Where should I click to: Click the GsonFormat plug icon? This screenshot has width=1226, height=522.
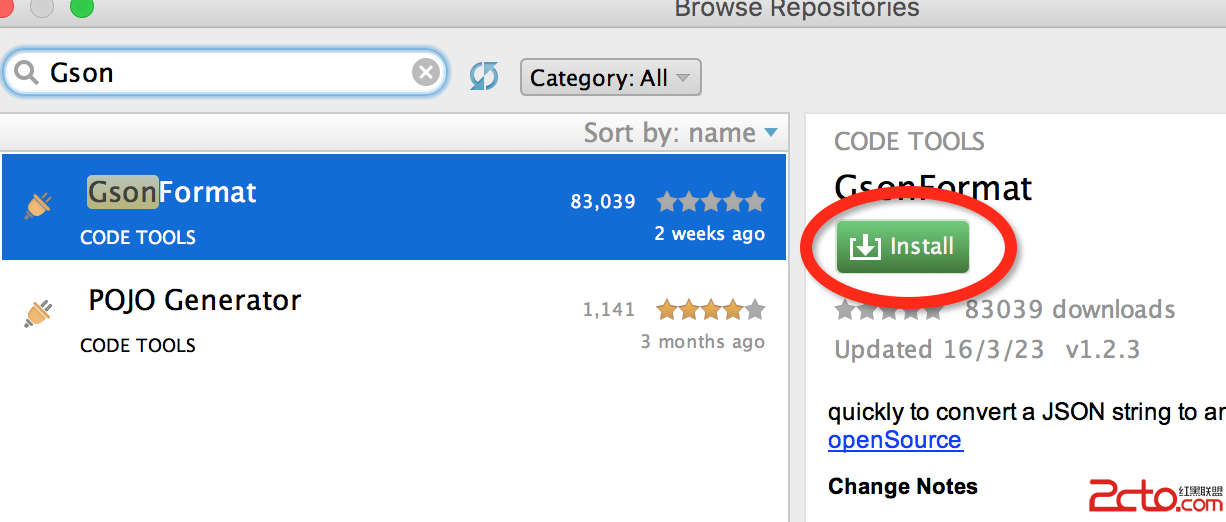38,205
